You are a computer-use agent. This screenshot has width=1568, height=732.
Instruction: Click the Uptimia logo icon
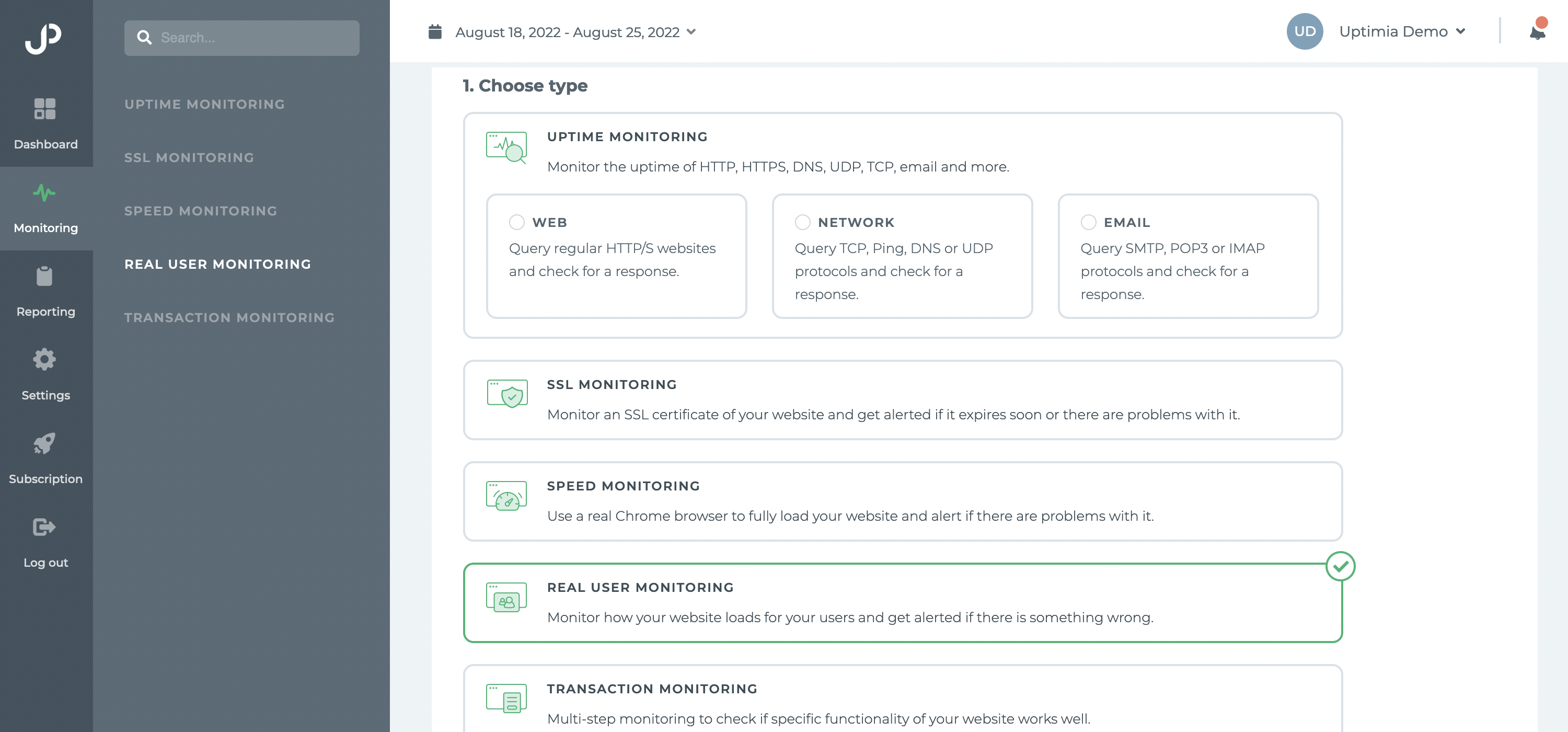click(43, 38)
